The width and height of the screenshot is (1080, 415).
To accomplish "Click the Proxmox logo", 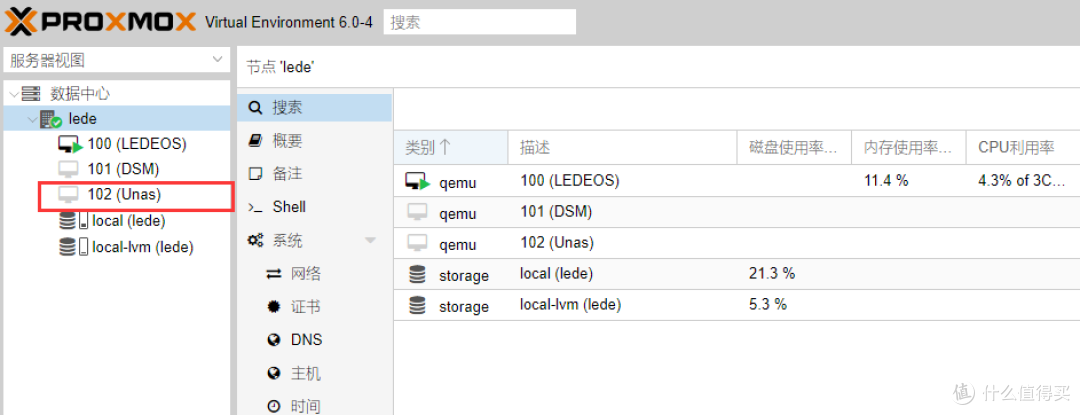I will click(100, 21).
